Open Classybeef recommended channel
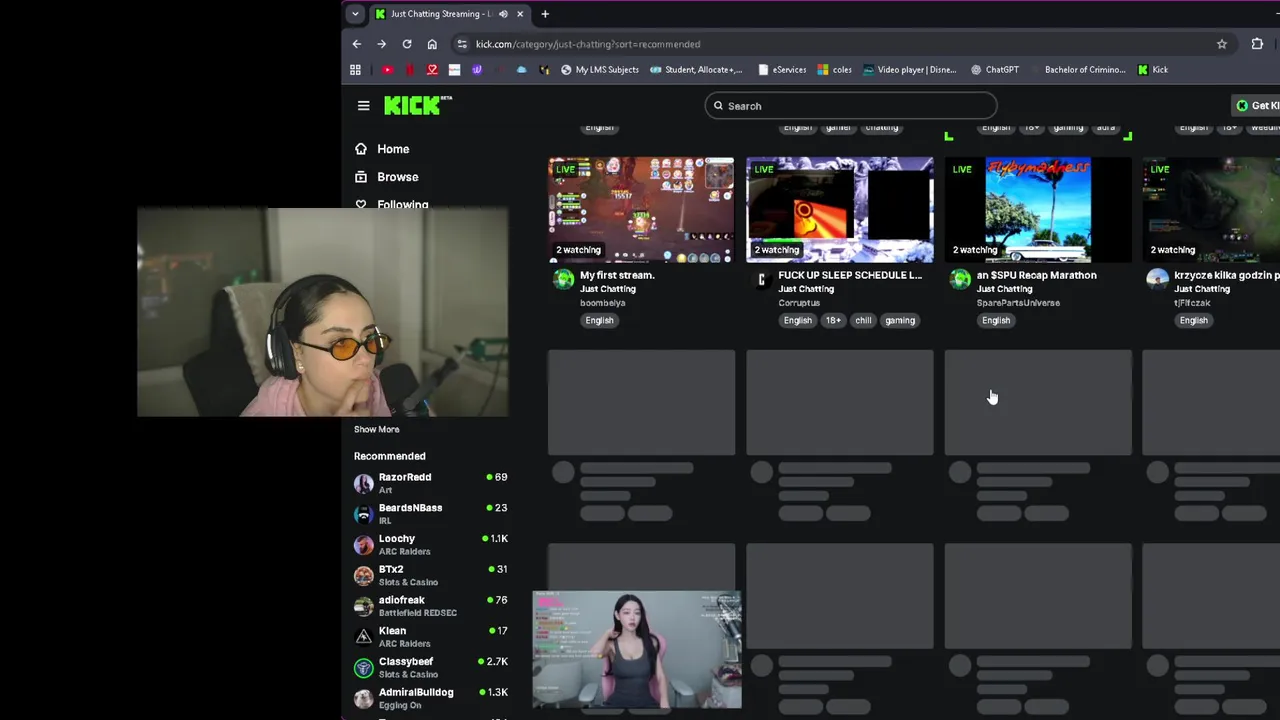The width and height of the screenshot is (1280, 720). 430,667
